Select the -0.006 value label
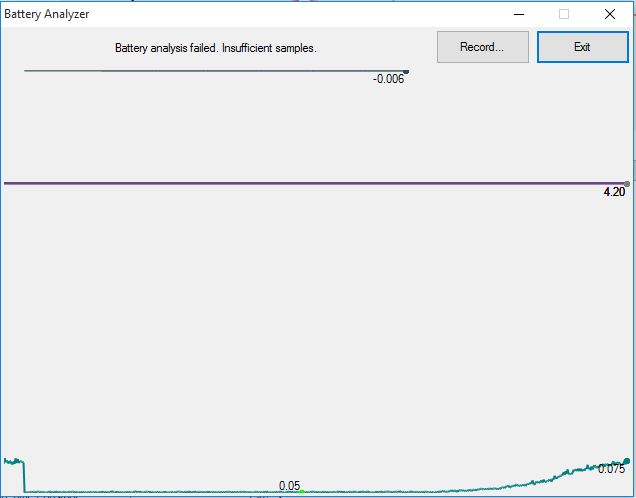The image size is (636, 498). point(388,79)
